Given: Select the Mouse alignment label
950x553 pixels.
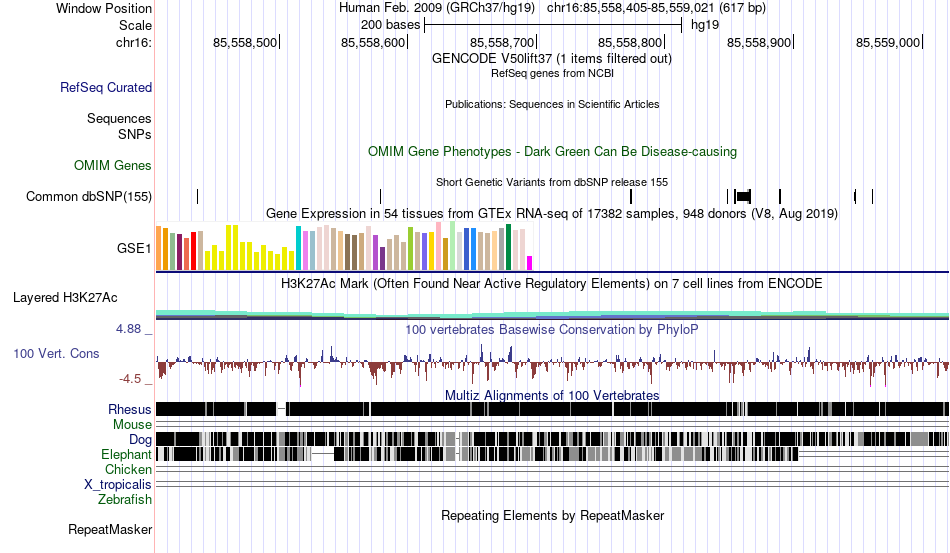Looking at the screenshot, I should pos(132,425).
